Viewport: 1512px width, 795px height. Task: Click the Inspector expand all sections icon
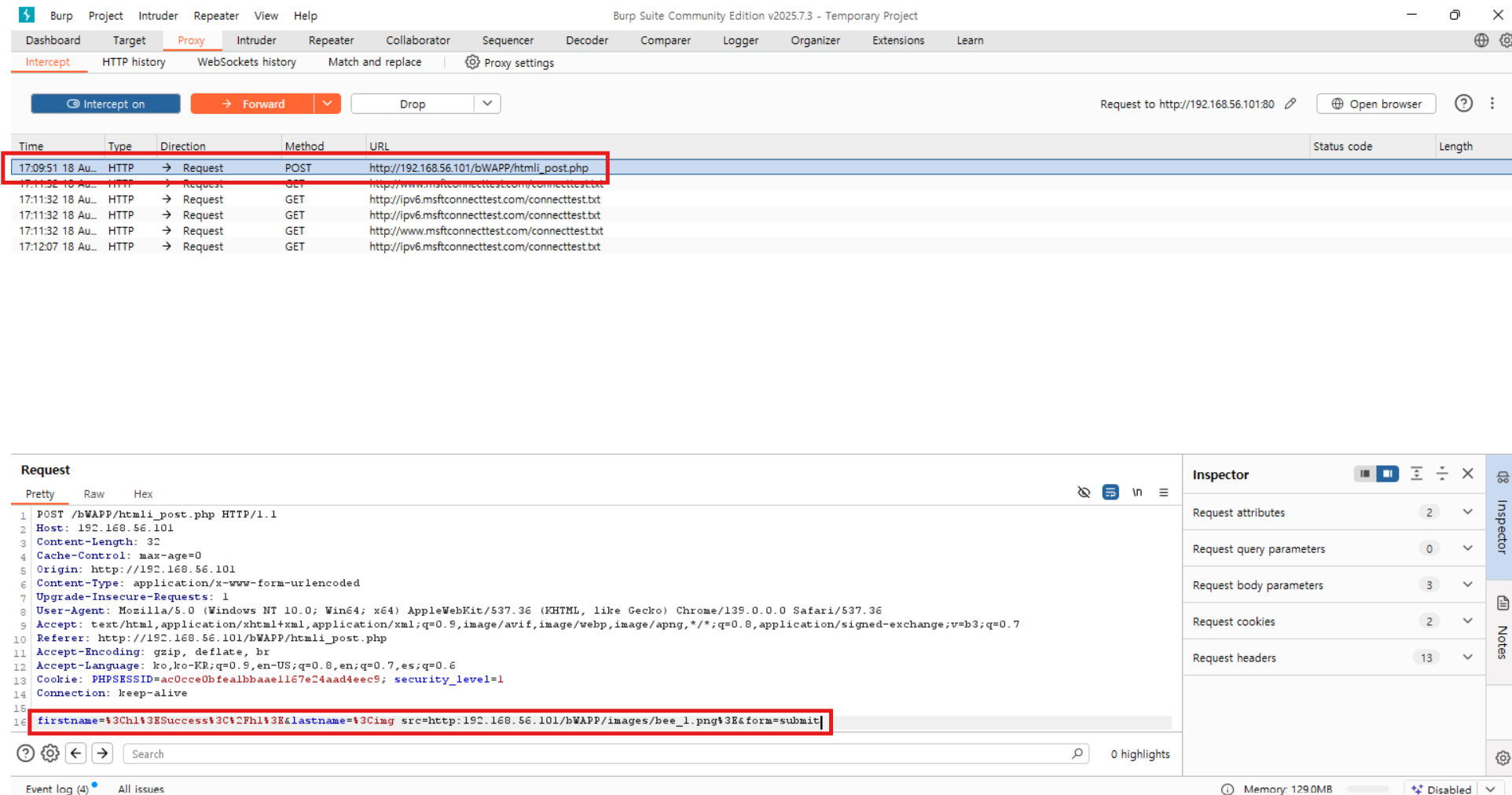click(x=1416, y=474)
